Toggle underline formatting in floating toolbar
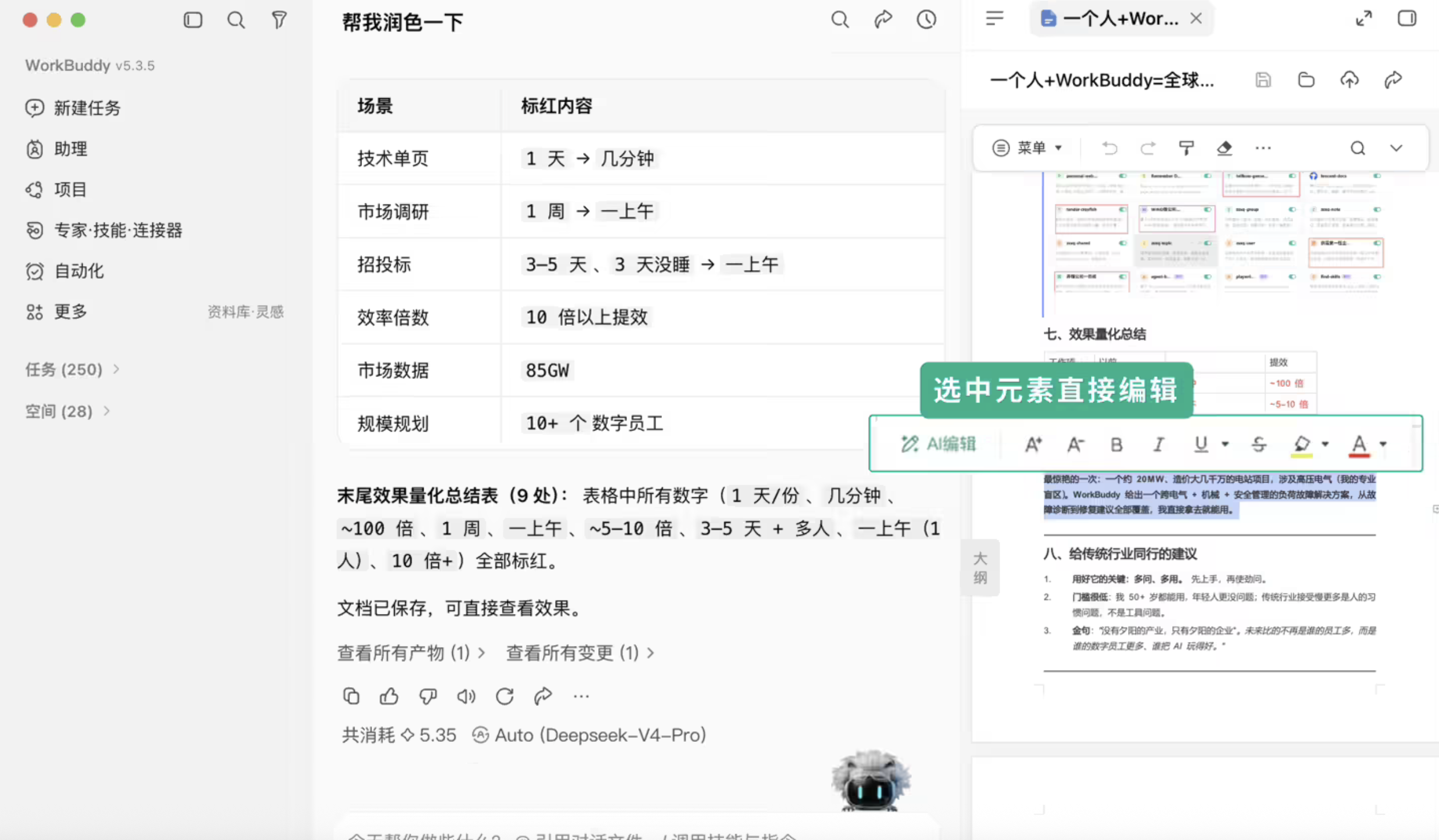 1201,444
